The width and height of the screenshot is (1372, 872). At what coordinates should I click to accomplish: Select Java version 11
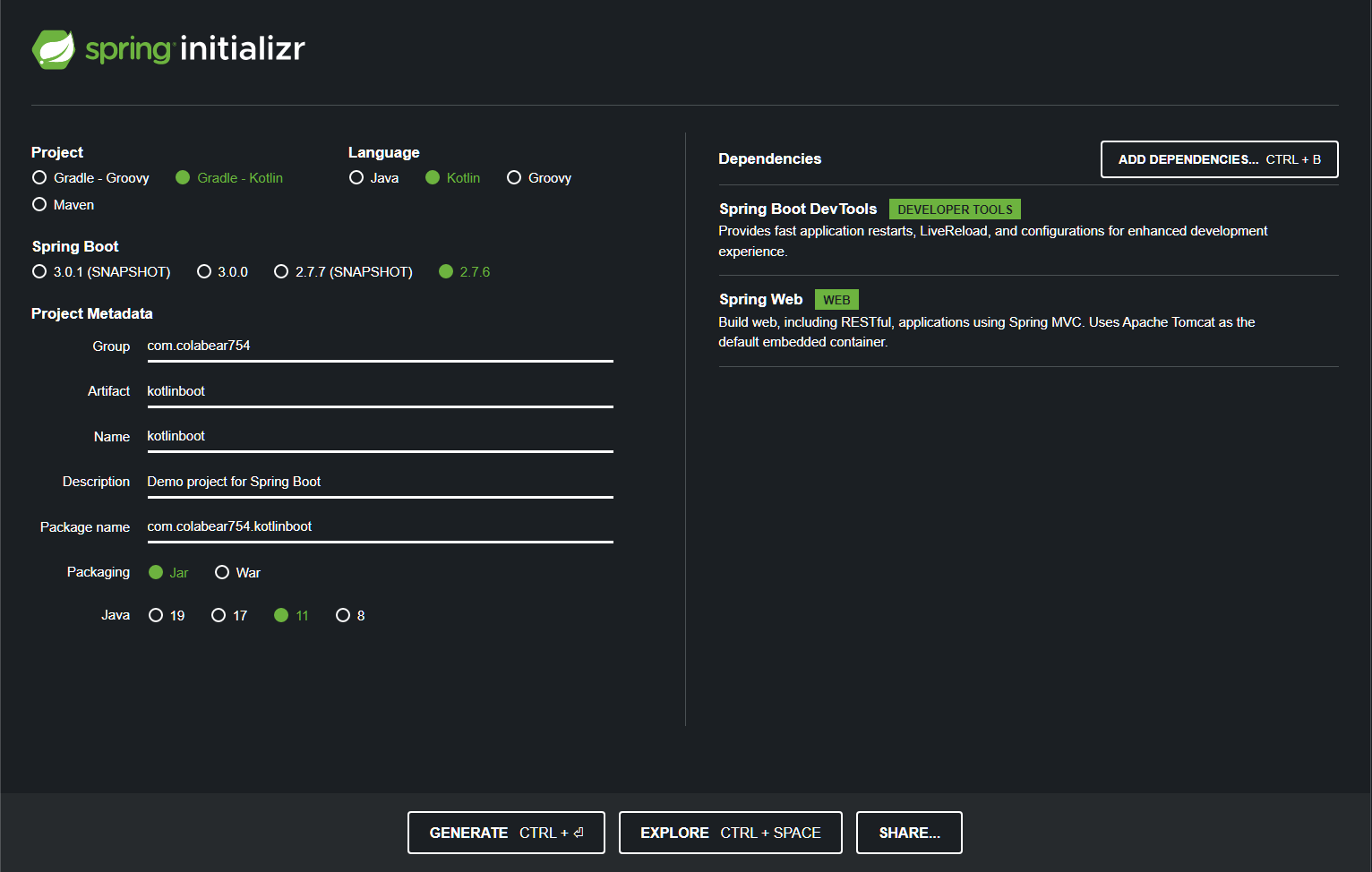coord(291,616)
